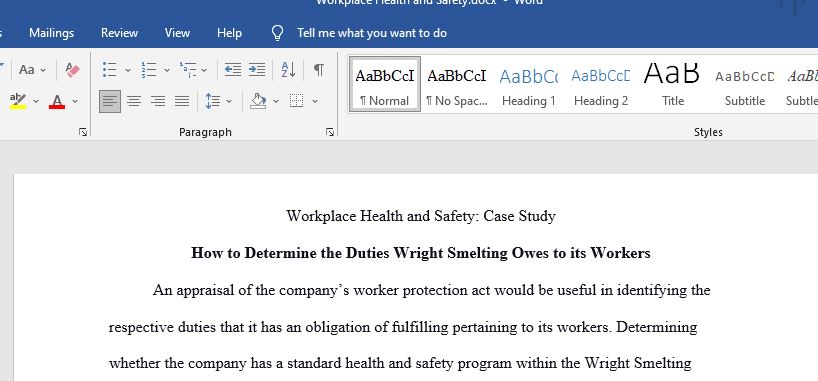
Task: Open the Mailings tab
Action: [x=51, y=33]
